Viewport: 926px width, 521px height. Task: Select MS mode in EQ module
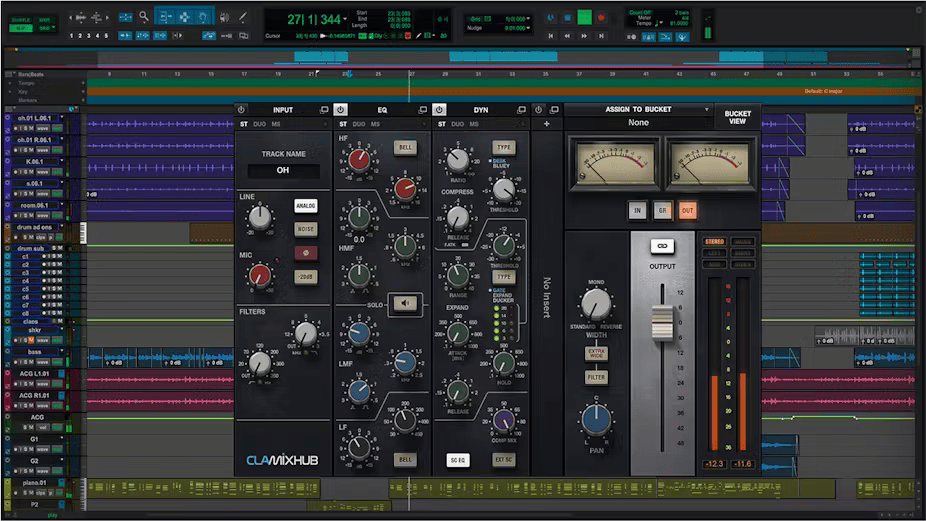pos(375,124)
